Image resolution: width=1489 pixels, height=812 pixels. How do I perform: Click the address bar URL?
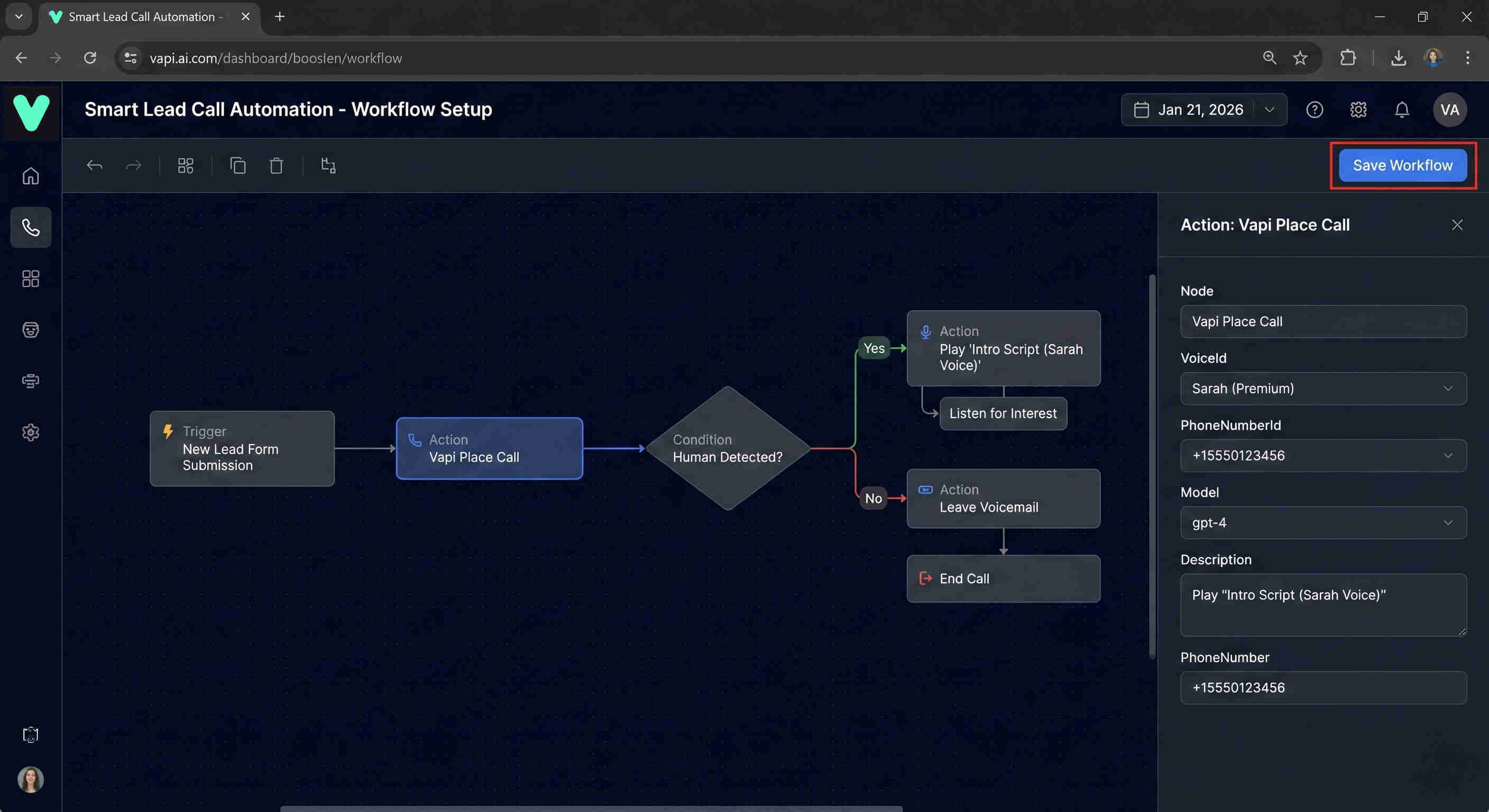275,58
